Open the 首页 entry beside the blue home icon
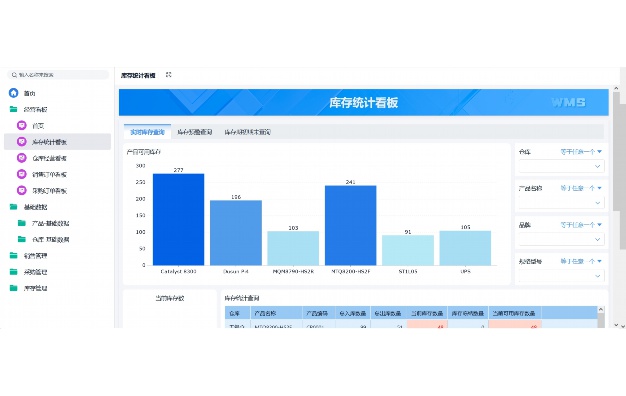Image resolution: width=626 pixels, height=396 pixels. pos(30,93)
